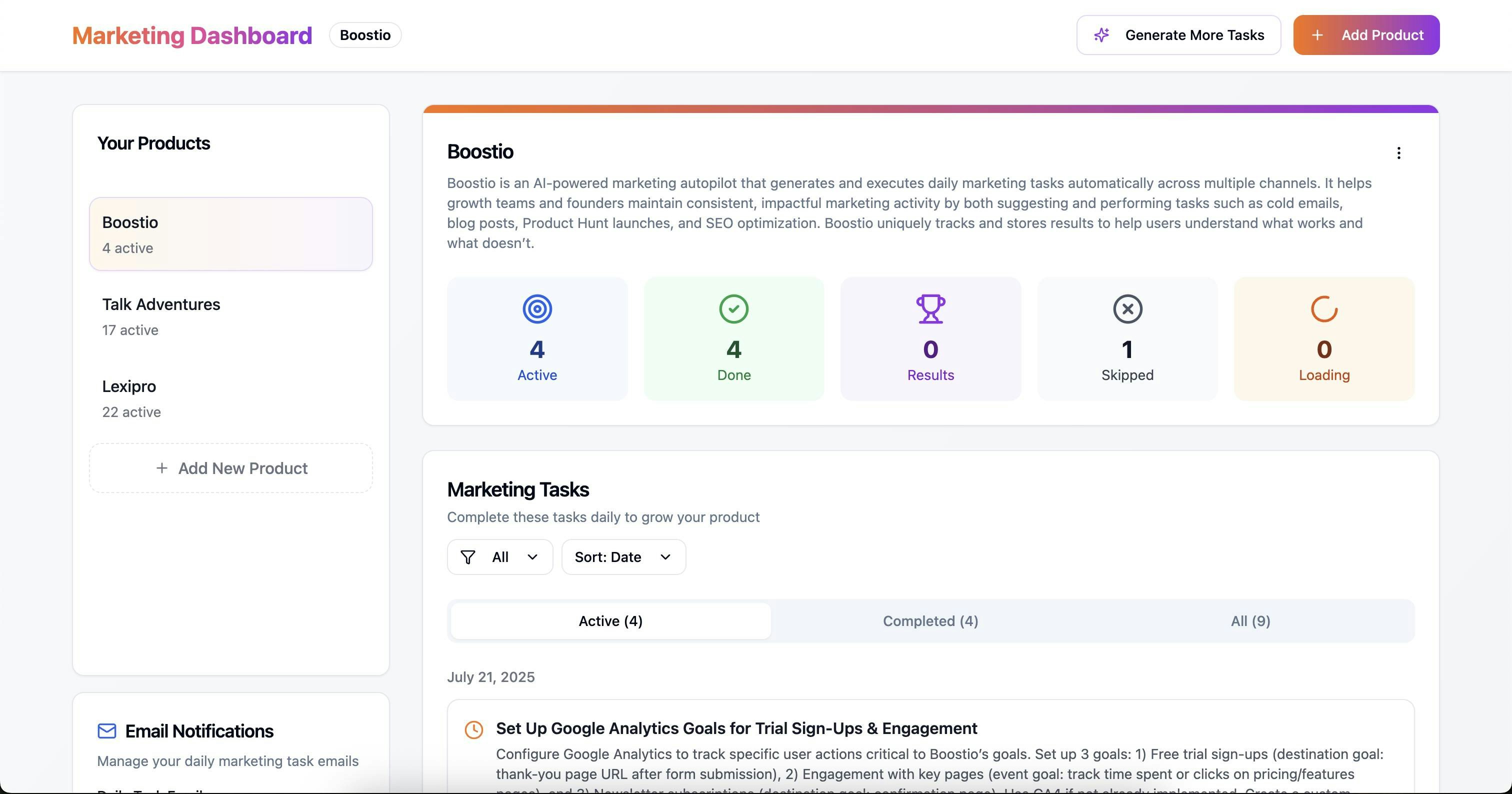Click the Boostio badge in the header
1512x794 pixels.
365,35
